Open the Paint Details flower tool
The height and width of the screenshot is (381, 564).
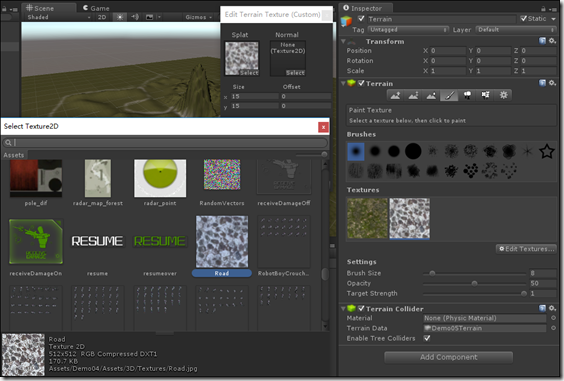[485, 95]
